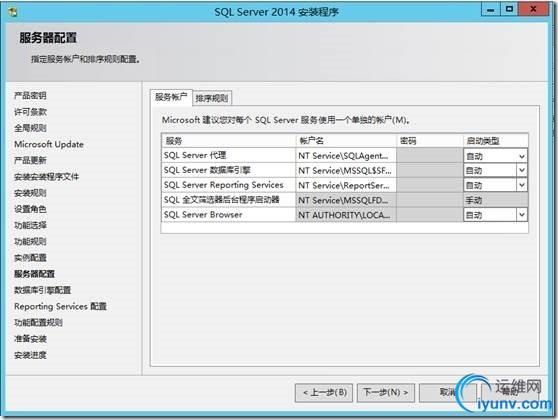Click the 上一步(B) back button
The width and height of the screenshot is (558, 420).
(324, 393)
